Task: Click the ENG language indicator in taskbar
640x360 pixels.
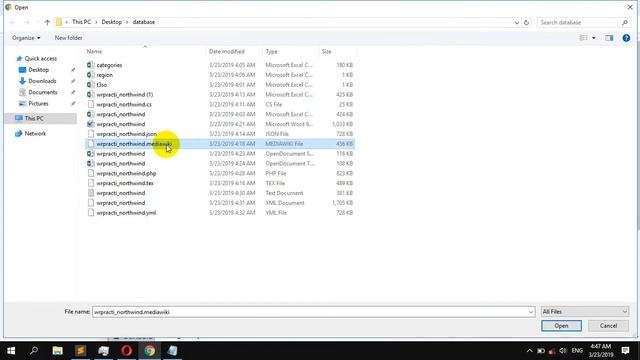Action: (x=577, y=351)
